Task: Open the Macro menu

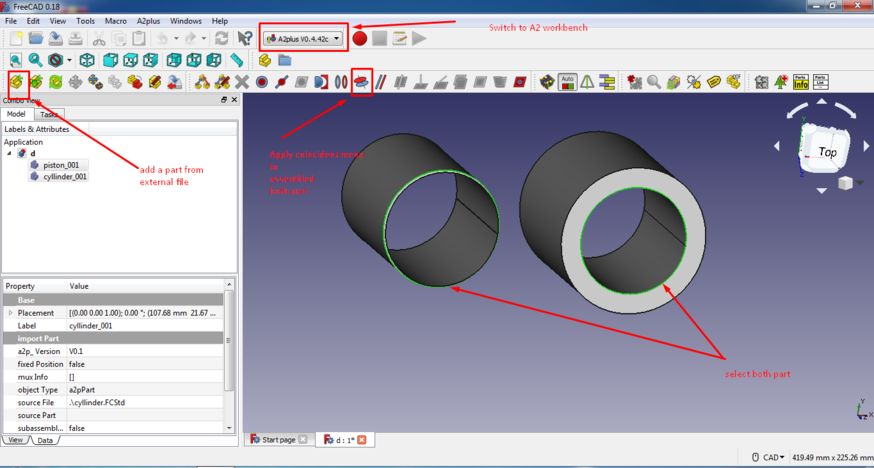Action: pyautogui.click(x=116, y=21)
